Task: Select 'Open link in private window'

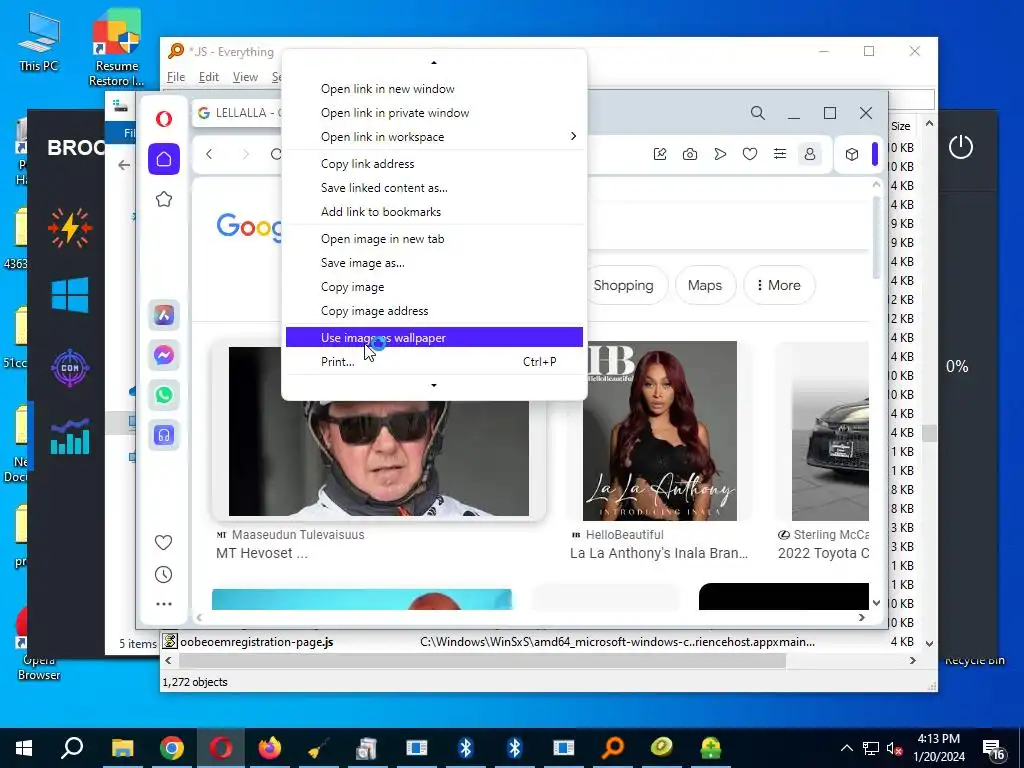Action: coord(434,113)
